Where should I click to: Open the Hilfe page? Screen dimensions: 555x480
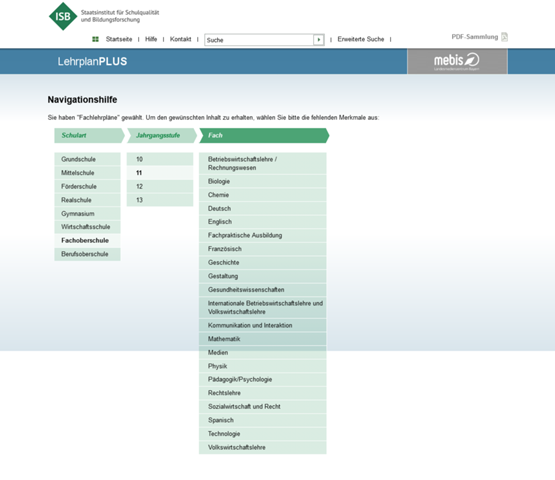pos(151,39)
